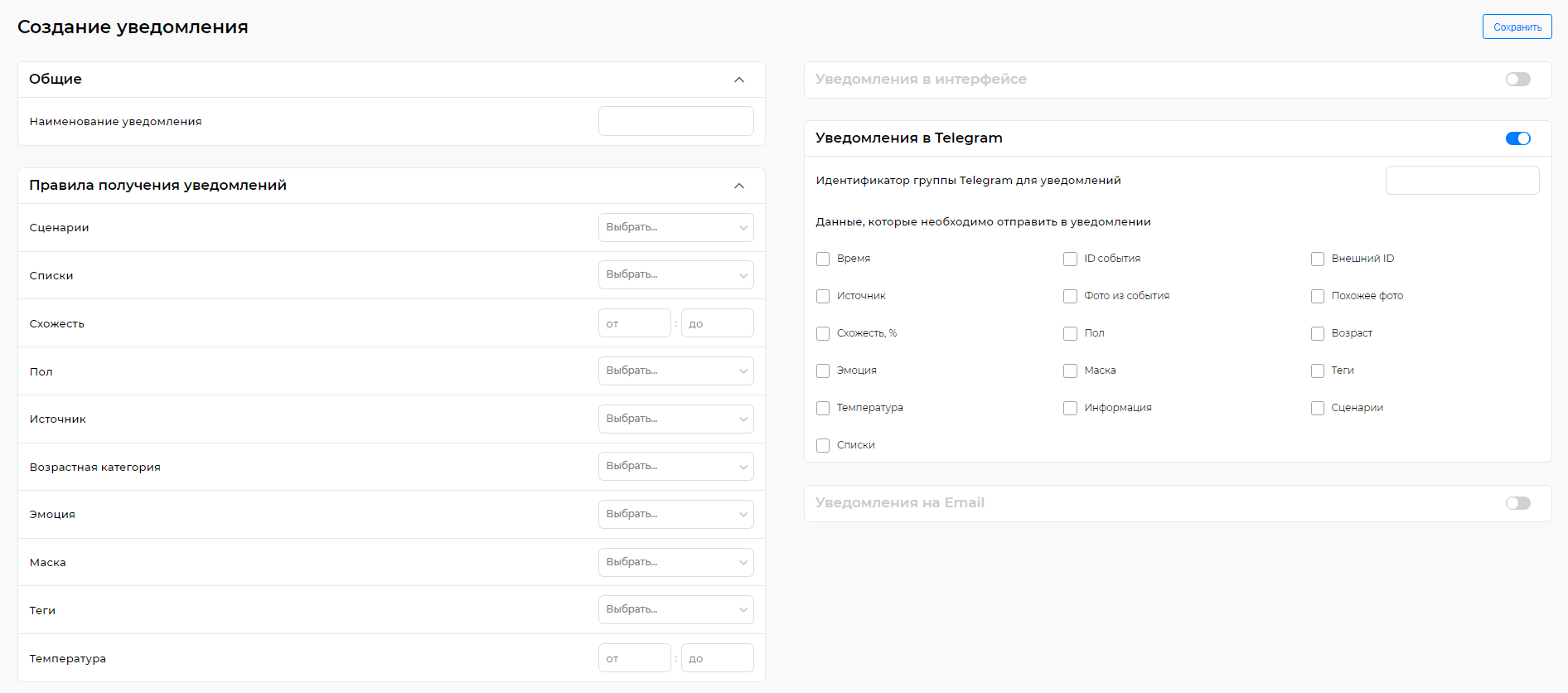Image resolution: width=1568 pixels, height=693 pixels.
Task: Check the Внешний ID checkbox
Action: coord(1318,259)
